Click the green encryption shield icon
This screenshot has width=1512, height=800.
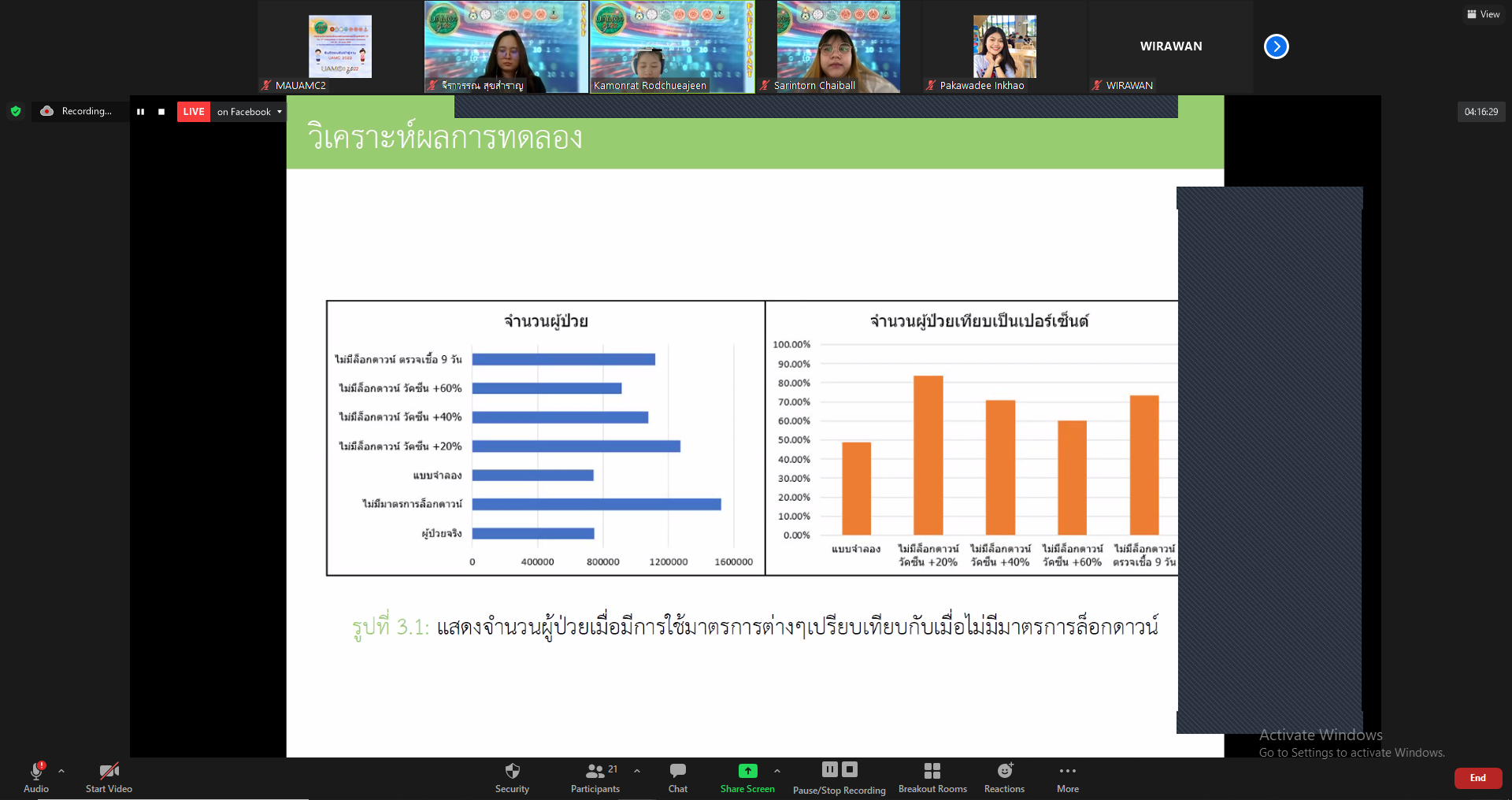click(x=16, y=111)
